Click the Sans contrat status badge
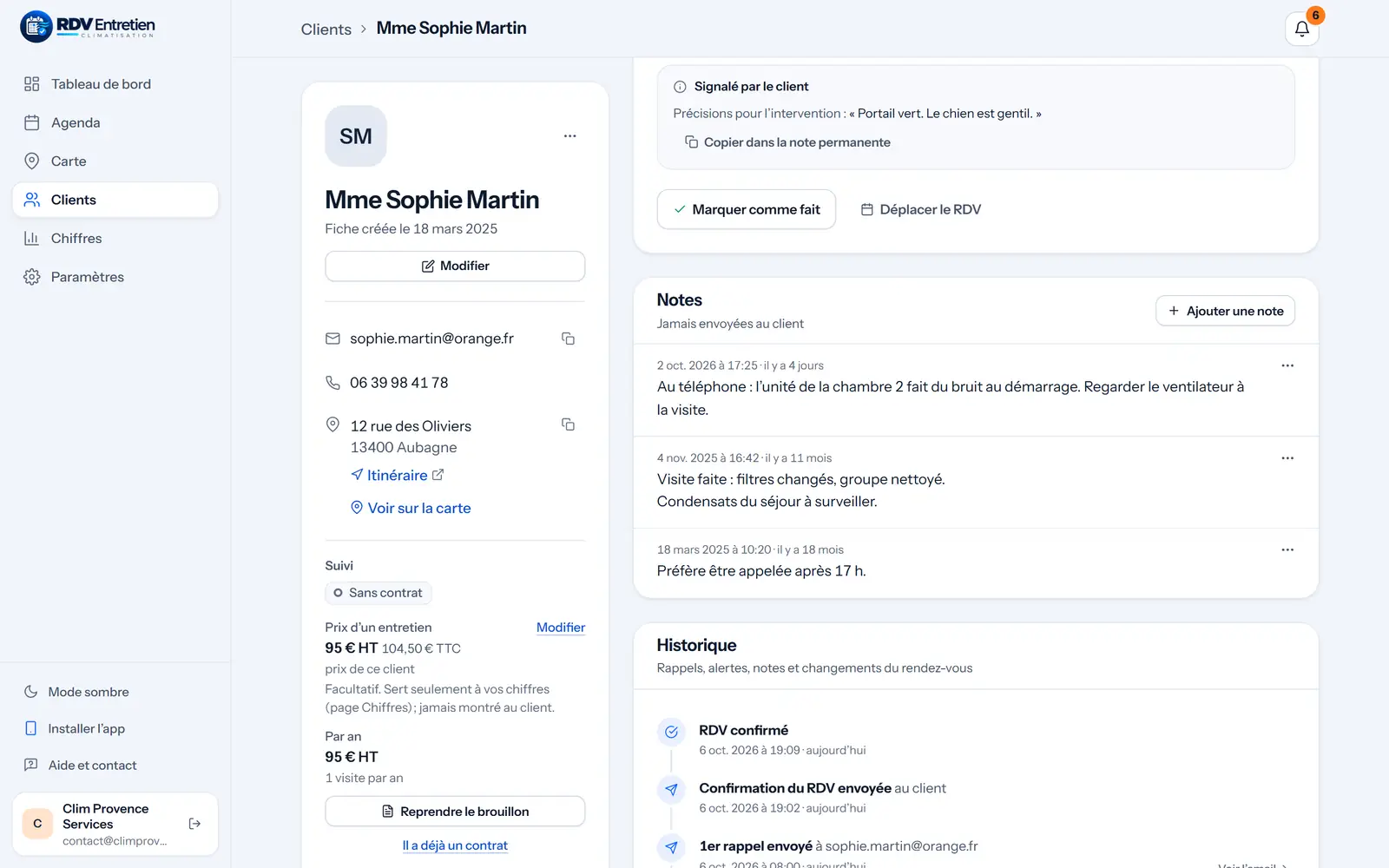The height and width of the screenshot is (868, 1389). click(x=379, y=593)
